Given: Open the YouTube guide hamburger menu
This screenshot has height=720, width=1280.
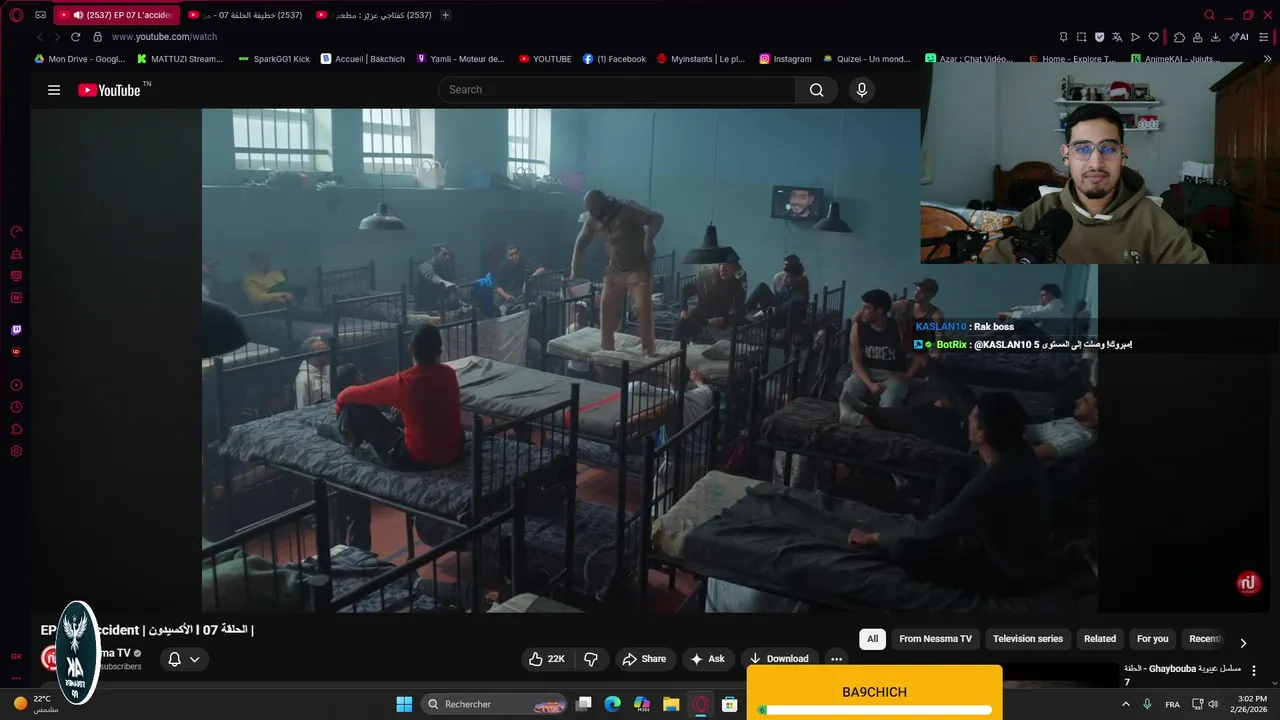Looking at the screenshot, I should pos(54,90).
